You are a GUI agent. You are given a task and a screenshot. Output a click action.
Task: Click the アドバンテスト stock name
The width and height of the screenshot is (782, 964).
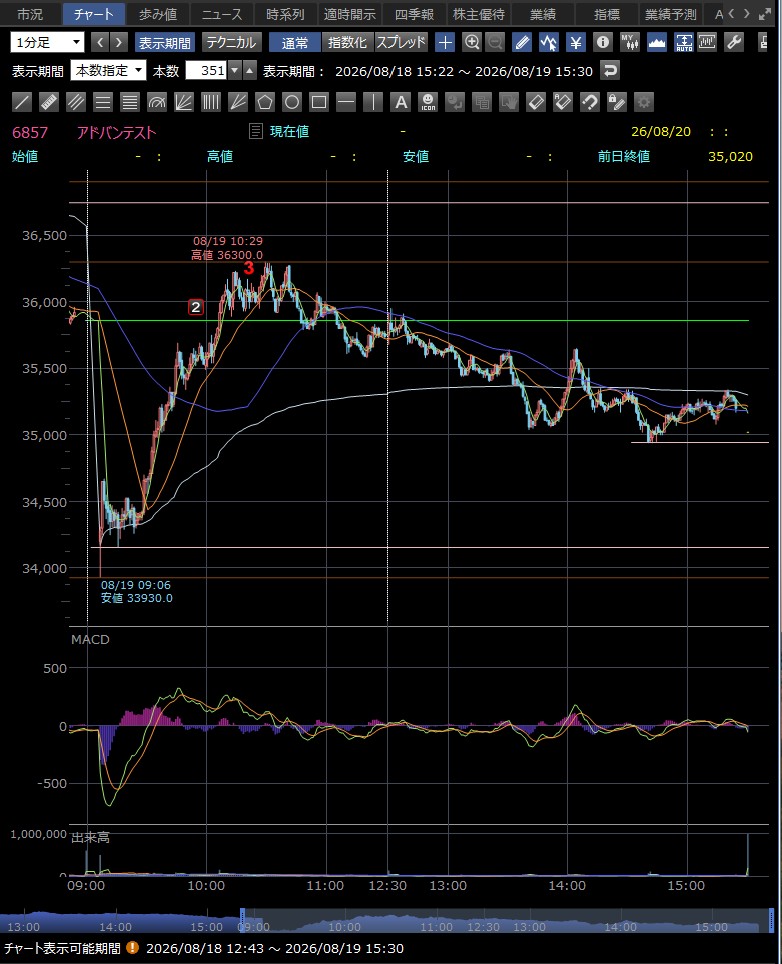tap(116, 132)
